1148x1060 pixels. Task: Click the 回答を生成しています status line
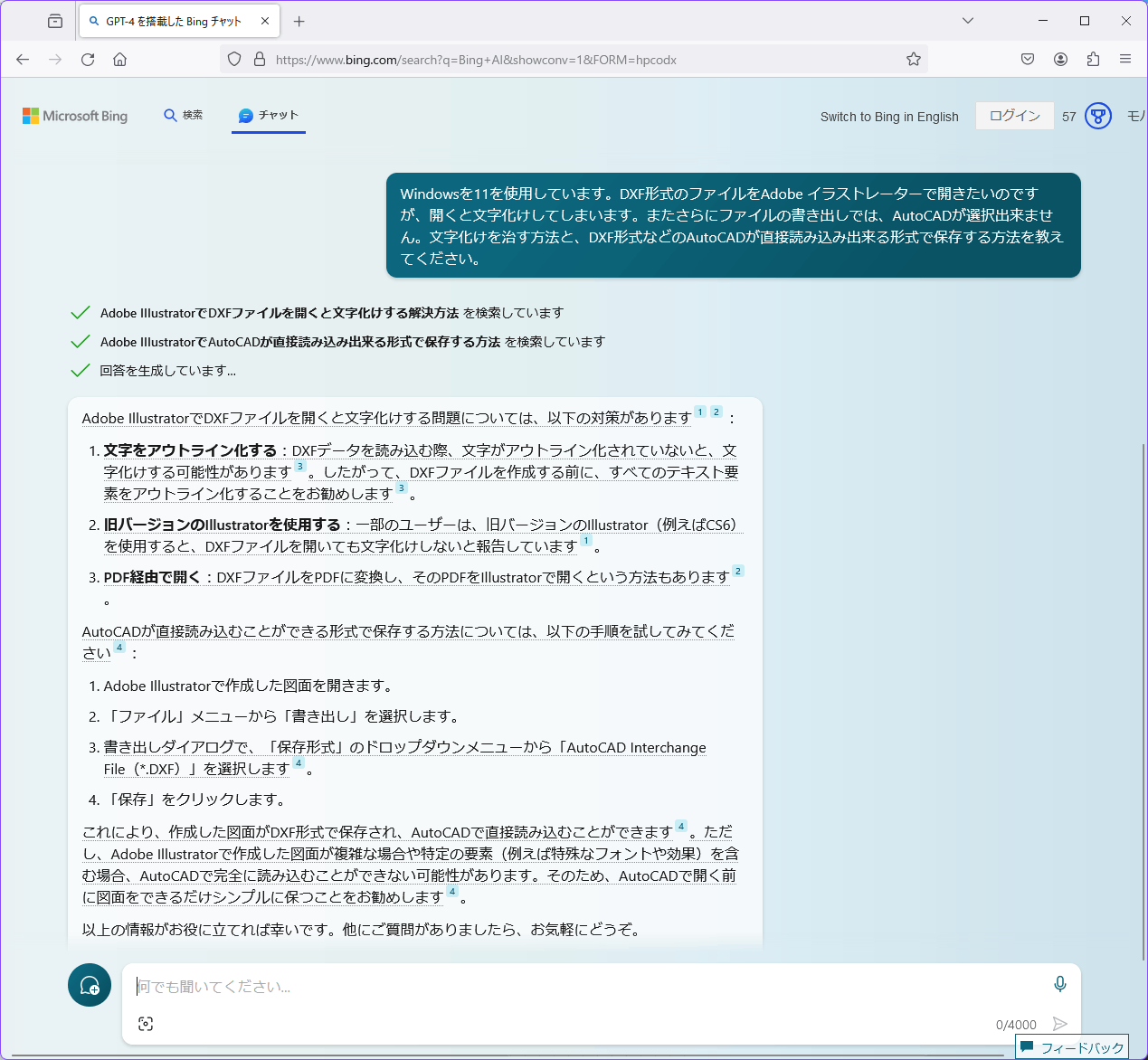coord(167,371)
